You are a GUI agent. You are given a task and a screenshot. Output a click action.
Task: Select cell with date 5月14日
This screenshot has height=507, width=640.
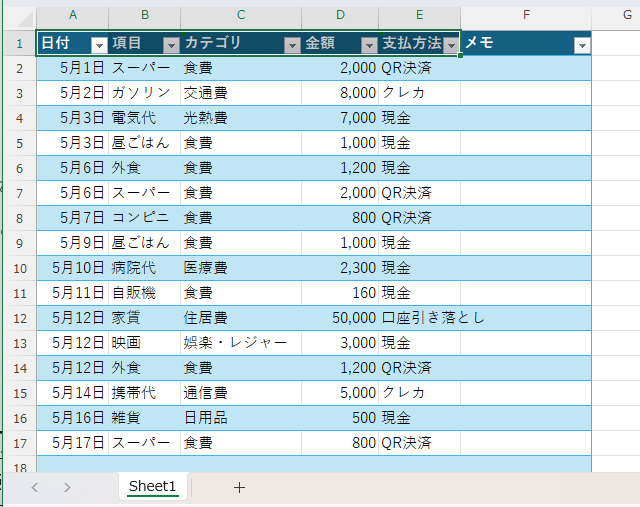(73, 393)
